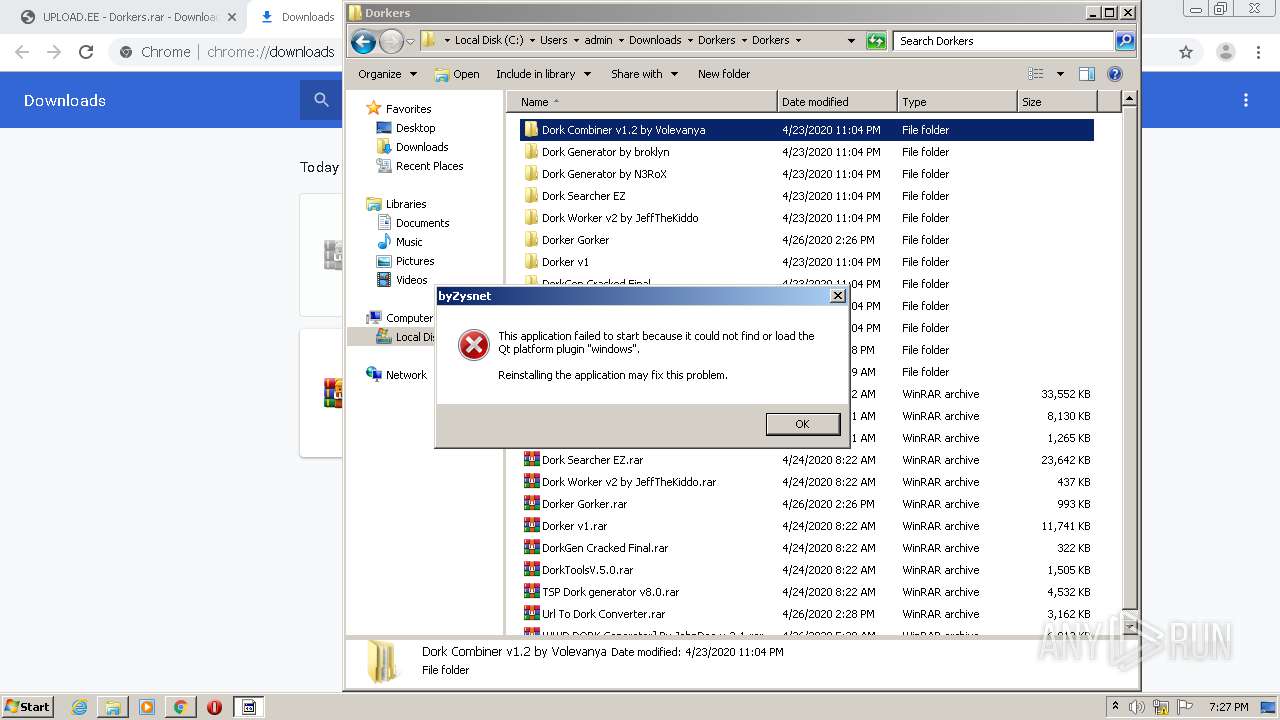Viewport: 1280px width, 720px height.
Task: Click into the Search Dorkers field
Action: pos(1003,41)
